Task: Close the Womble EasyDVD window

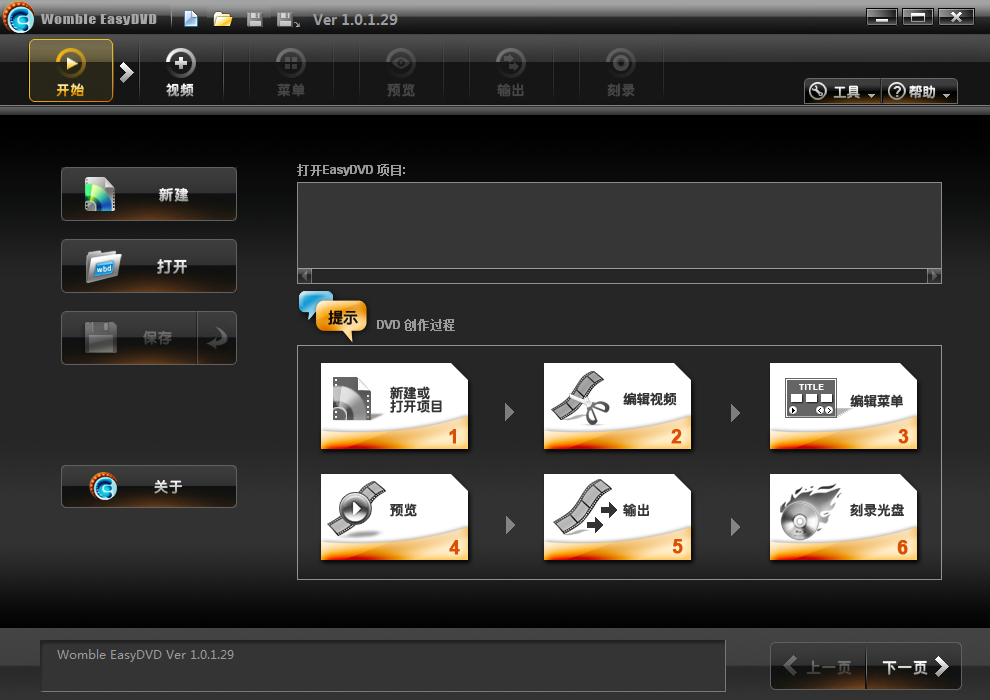Action: pyautogui.click(x=956, y=18)
